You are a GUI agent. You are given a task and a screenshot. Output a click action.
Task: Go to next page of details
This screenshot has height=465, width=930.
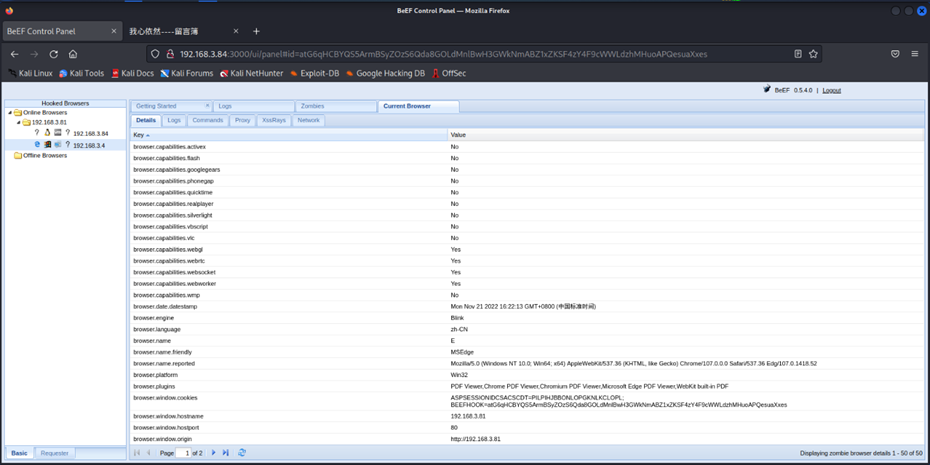pyautogui.click(x=214, y=453)
